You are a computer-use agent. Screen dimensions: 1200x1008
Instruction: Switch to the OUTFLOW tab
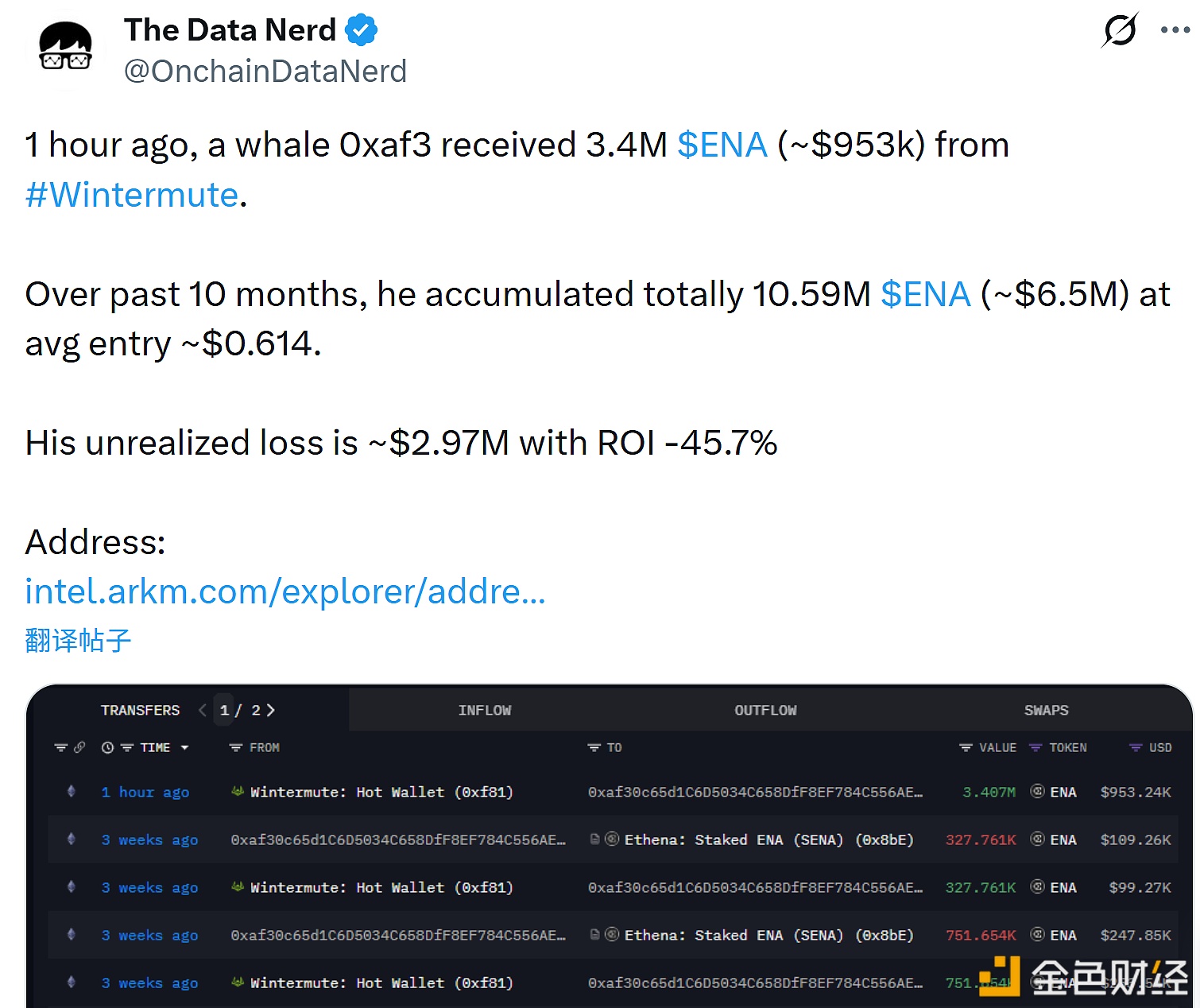pos(765,710)
